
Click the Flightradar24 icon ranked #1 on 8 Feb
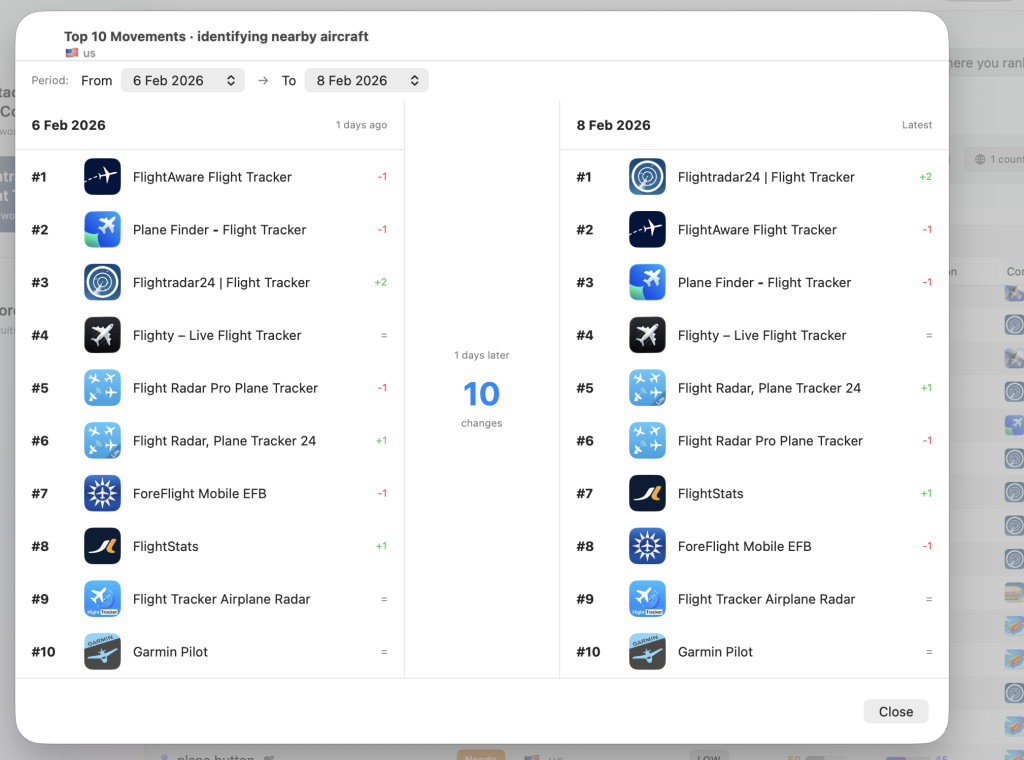[647, 177]
